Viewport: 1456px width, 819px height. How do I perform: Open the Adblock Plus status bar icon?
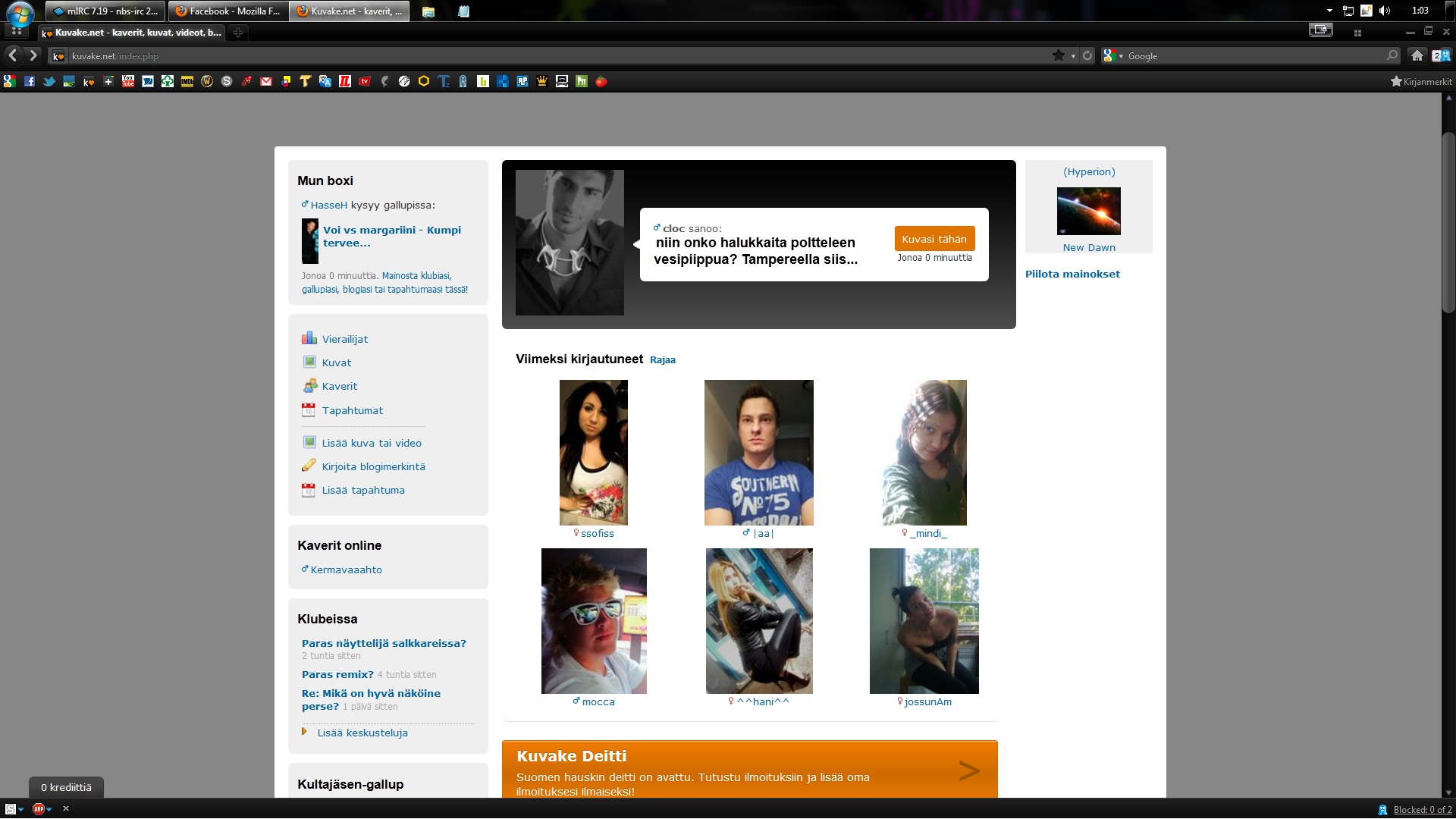pos(39,809)
